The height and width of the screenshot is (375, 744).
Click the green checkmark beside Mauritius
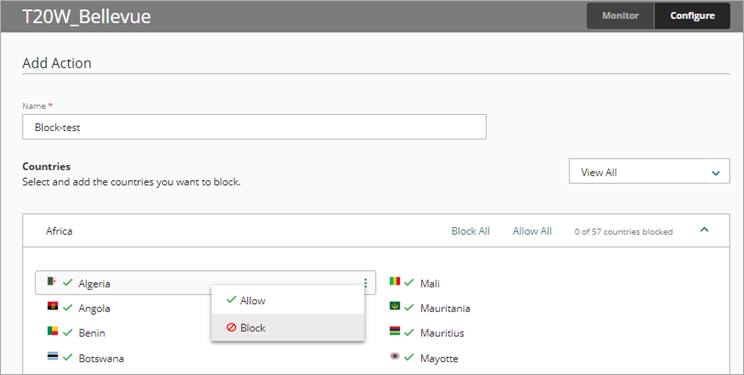[409, 332]
